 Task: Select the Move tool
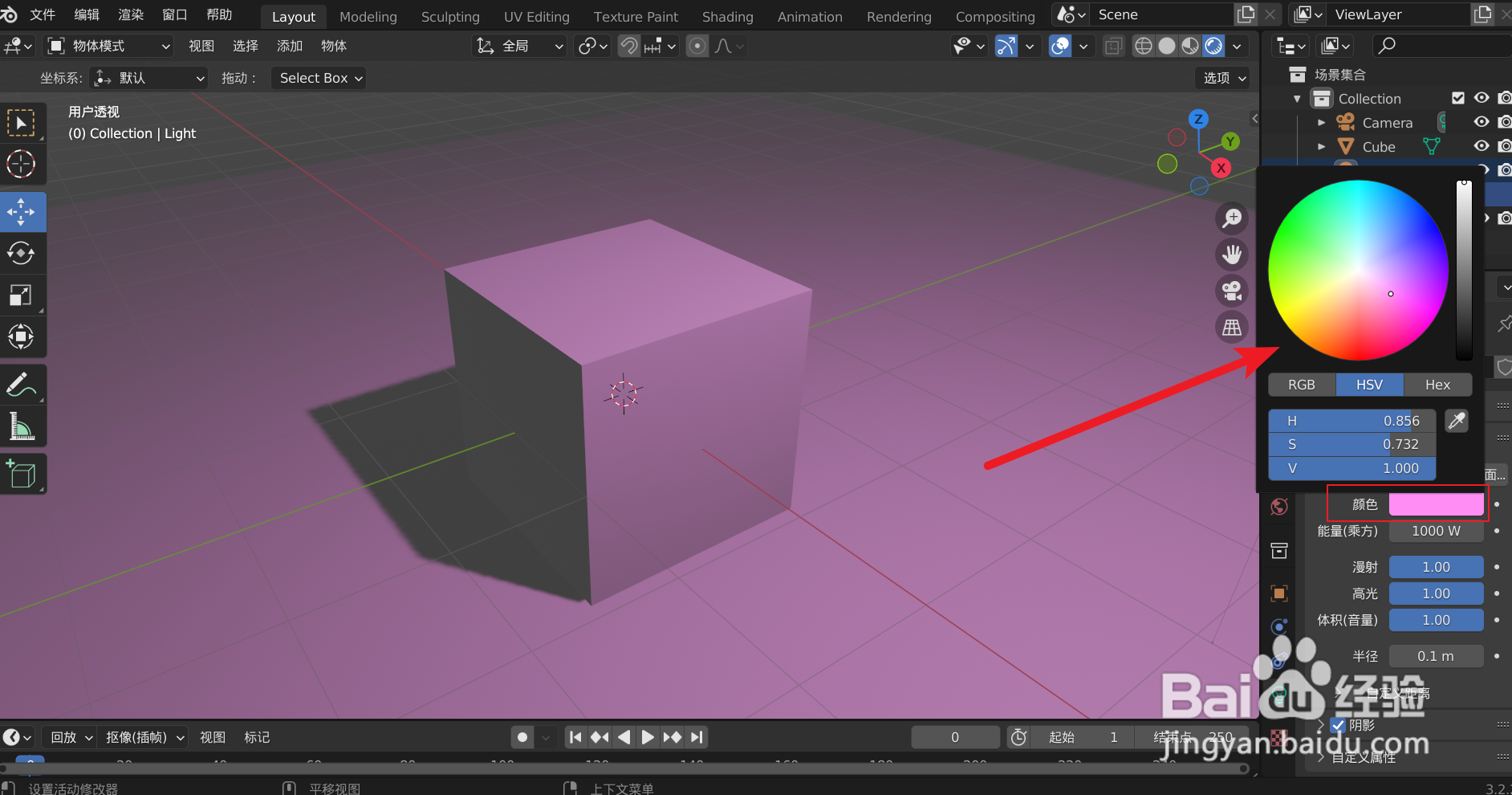22,212
